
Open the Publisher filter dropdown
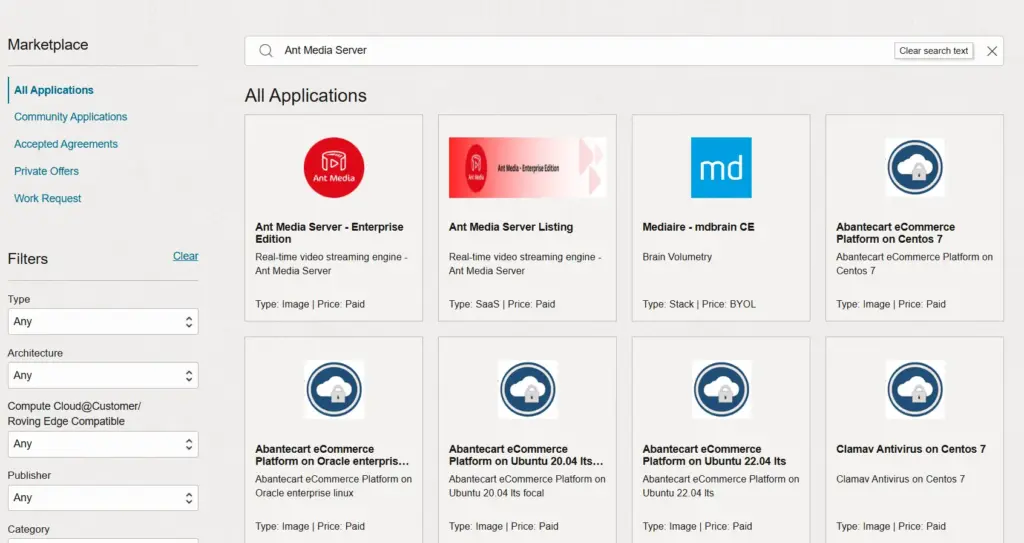[x=103, y=498]
